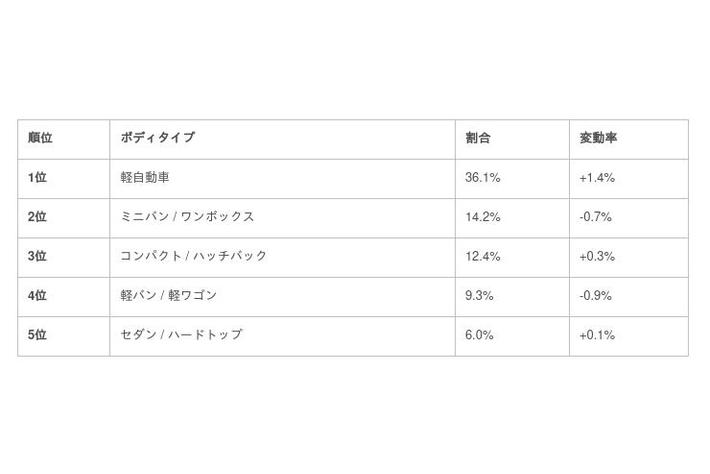Select the 1位 rank cell
Viewport: 710px width, 474px height.
[x=38, y=178]
